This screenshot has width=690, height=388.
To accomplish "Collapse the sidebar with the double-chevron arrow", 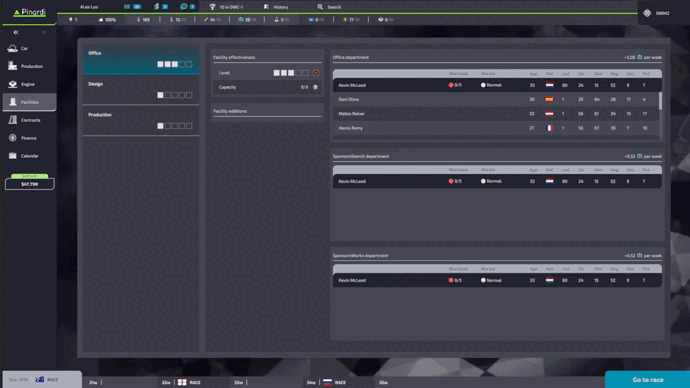I will click(16, 32).
